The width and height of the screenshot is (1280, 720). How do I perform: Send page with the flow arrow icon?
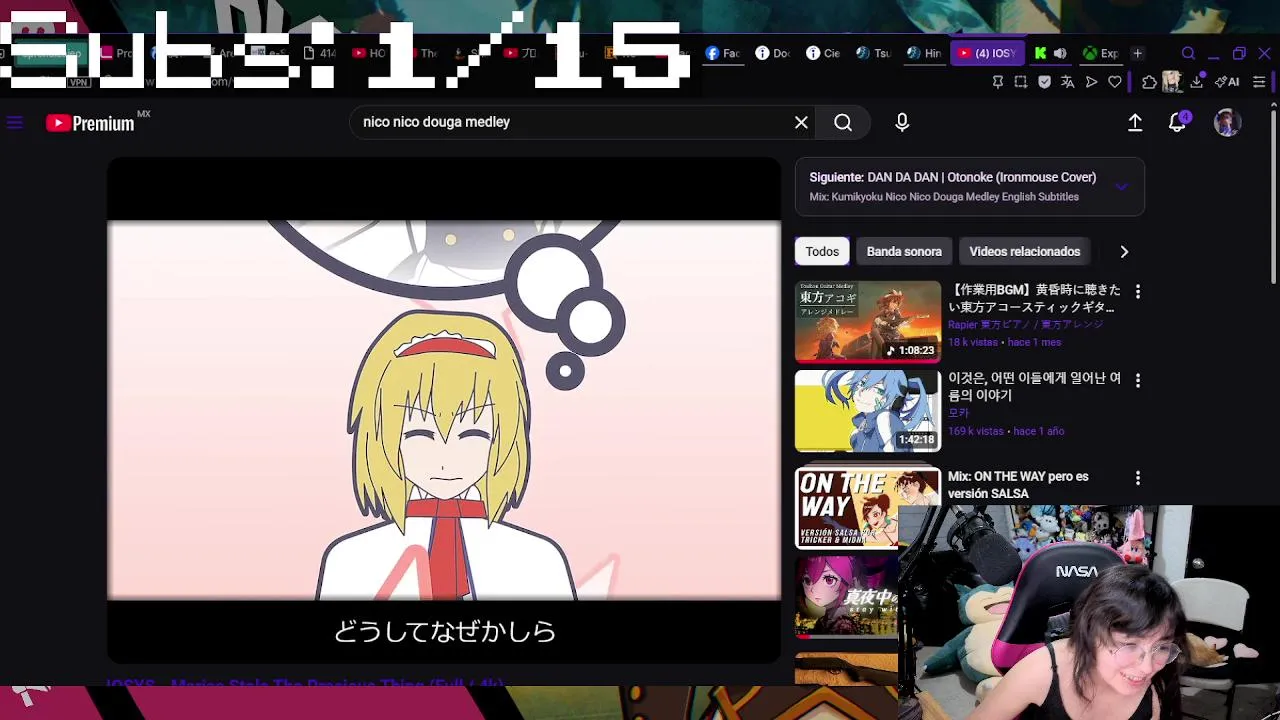pos(1092,82)
